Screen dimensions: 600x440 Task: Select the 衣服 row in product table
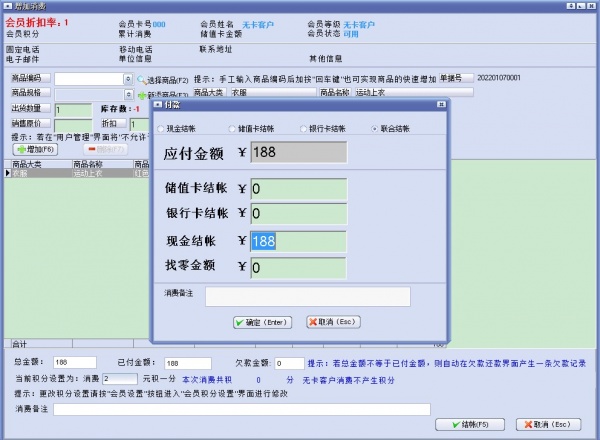pos(77,173)
